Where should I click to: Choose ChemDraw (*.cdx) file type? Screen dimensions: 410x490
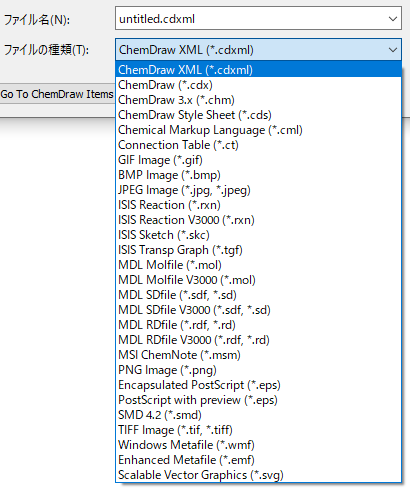click(x=258, y=85)
